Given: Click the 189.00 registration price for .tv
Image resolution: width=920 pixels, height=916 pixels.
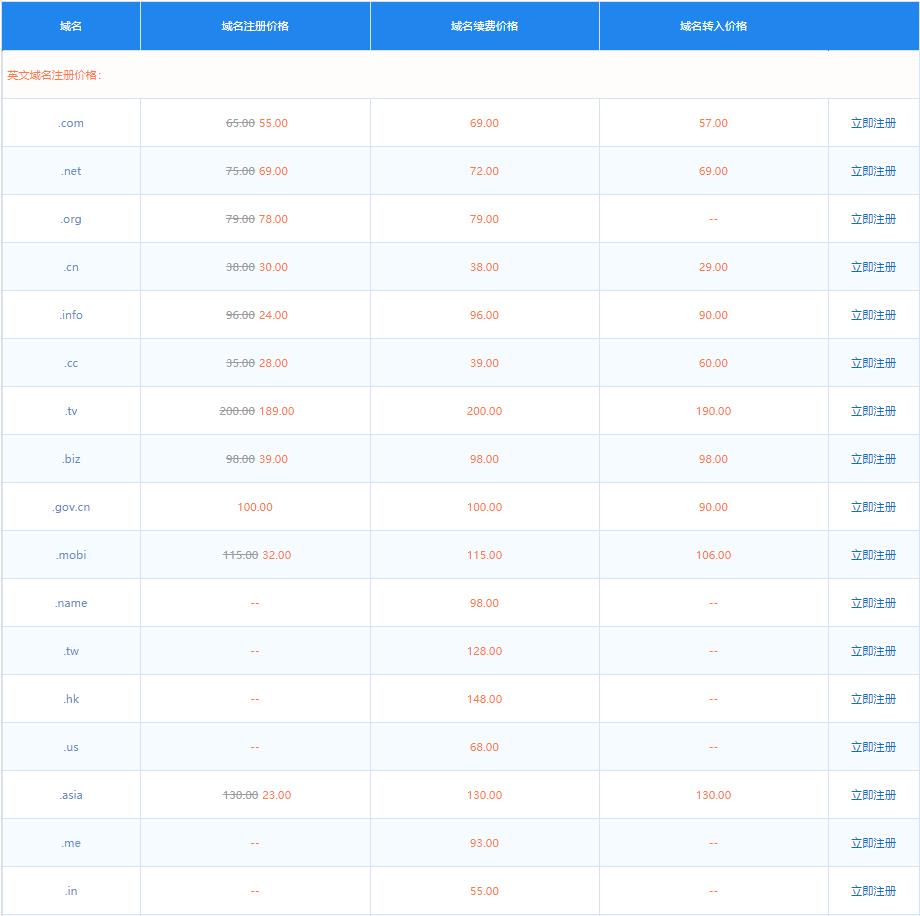Looking at the screenshot, I should pos(277,411).
